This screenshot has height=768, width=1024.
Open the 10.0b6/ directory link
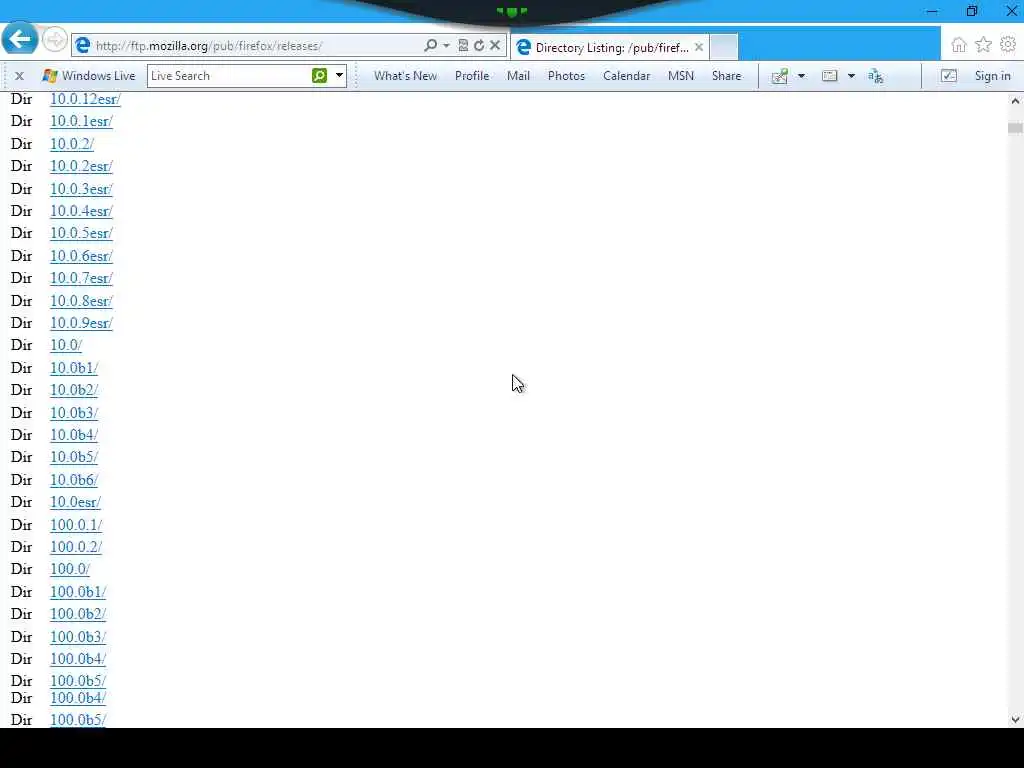coord(74,480)
